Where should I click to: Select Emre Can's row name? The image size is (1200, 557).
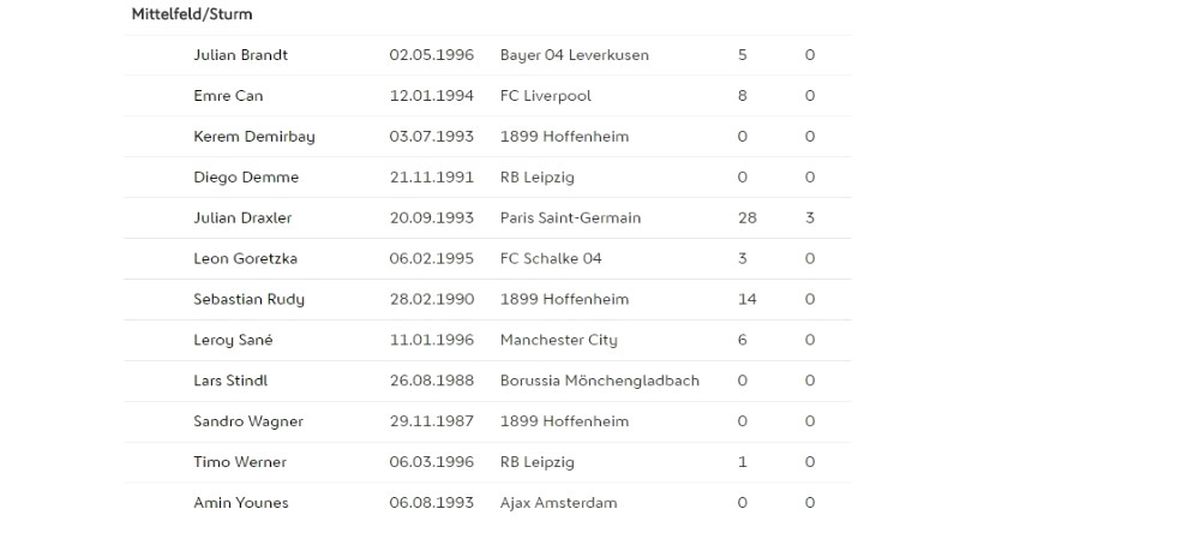(x=228, y=96)
